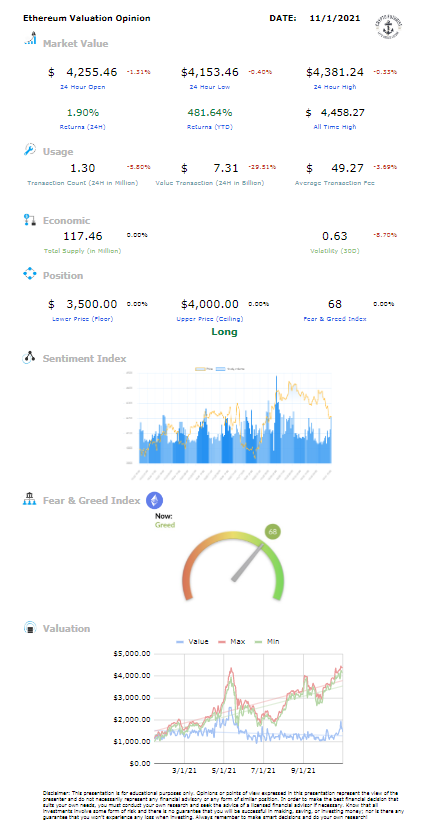Screen dimensions: 428x834
Task: Click the 1.90% returns value
Action: tap(82, 113)
